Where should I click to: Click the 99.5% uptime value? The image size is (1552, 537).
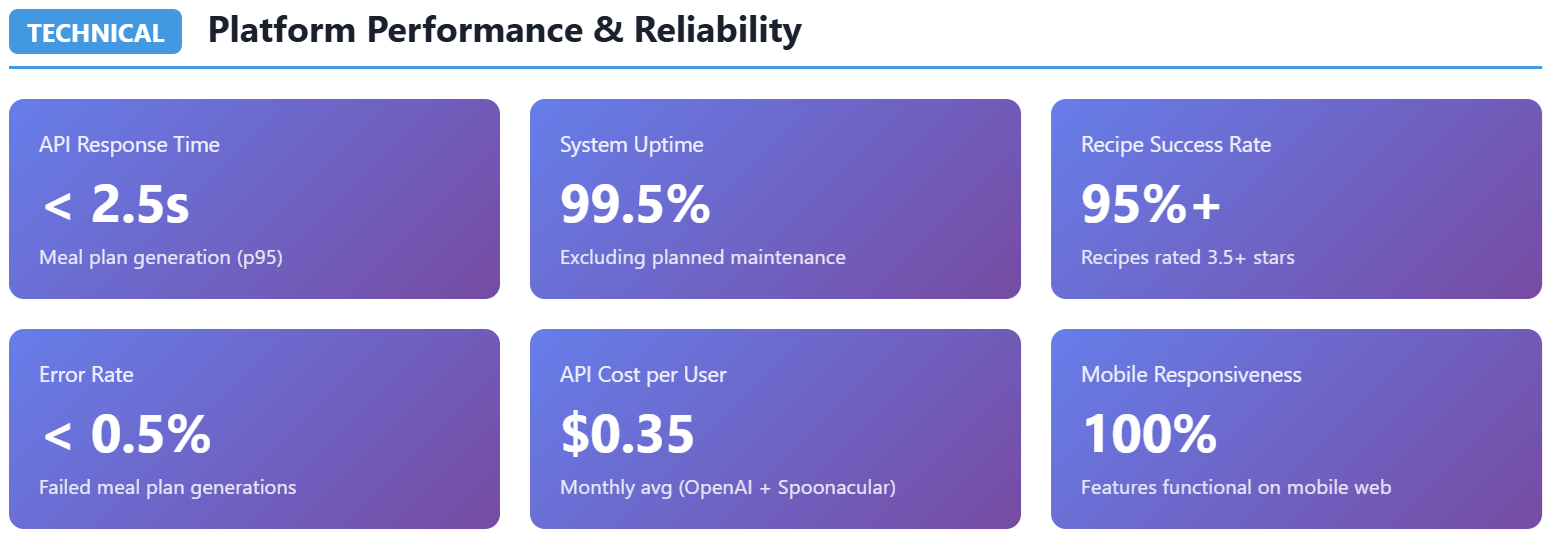pos(635,204)
